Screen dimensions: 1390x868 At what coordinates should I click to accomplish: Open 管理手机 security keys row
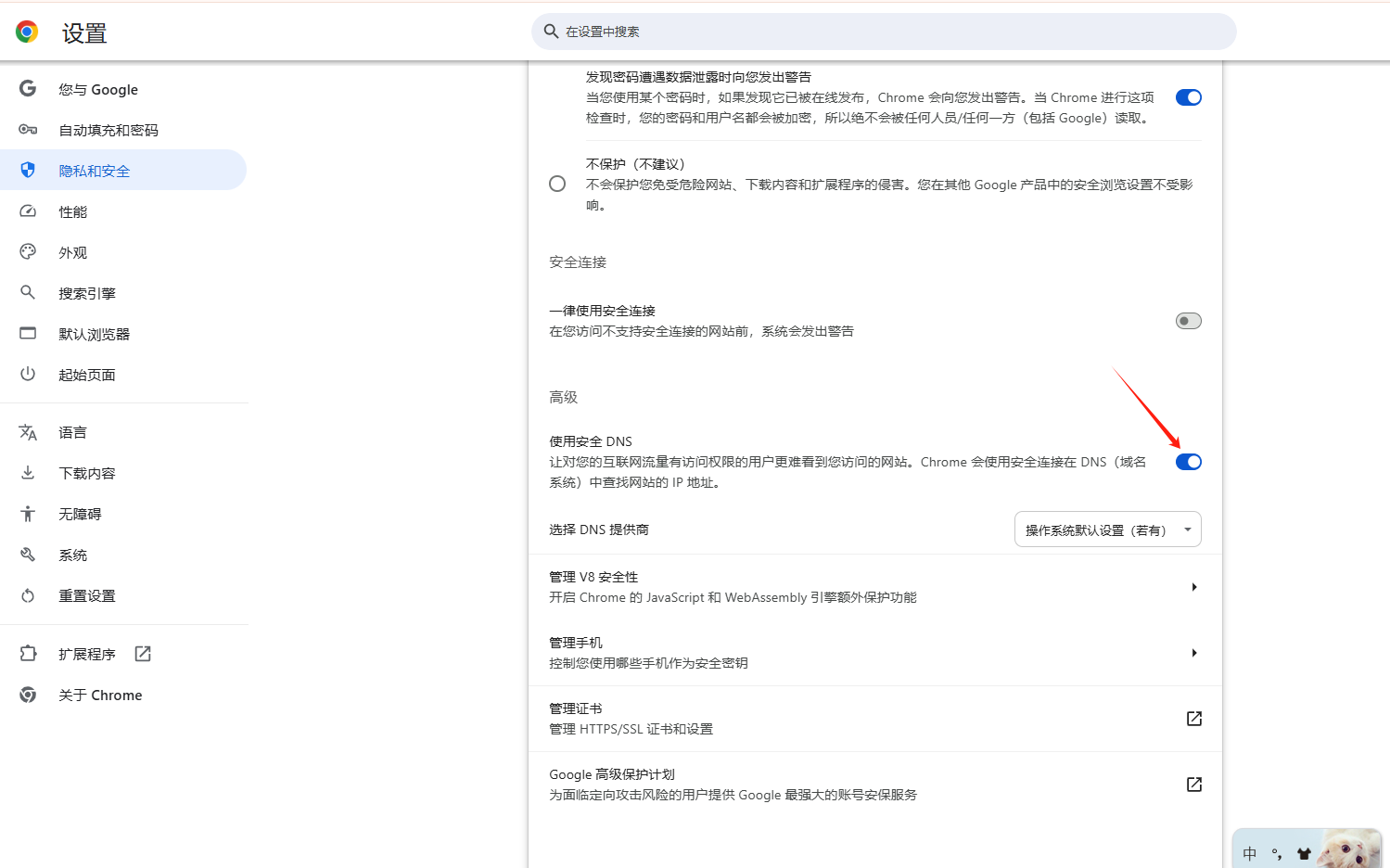coord(875,653)
